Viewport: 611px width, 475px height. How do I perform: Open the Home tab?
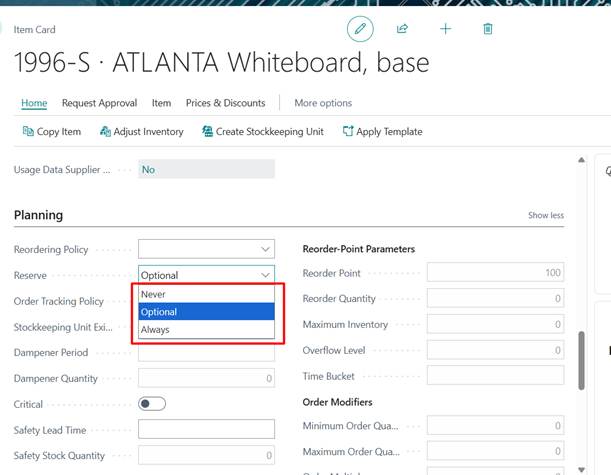pyautogui.click(x=34, y=103)
